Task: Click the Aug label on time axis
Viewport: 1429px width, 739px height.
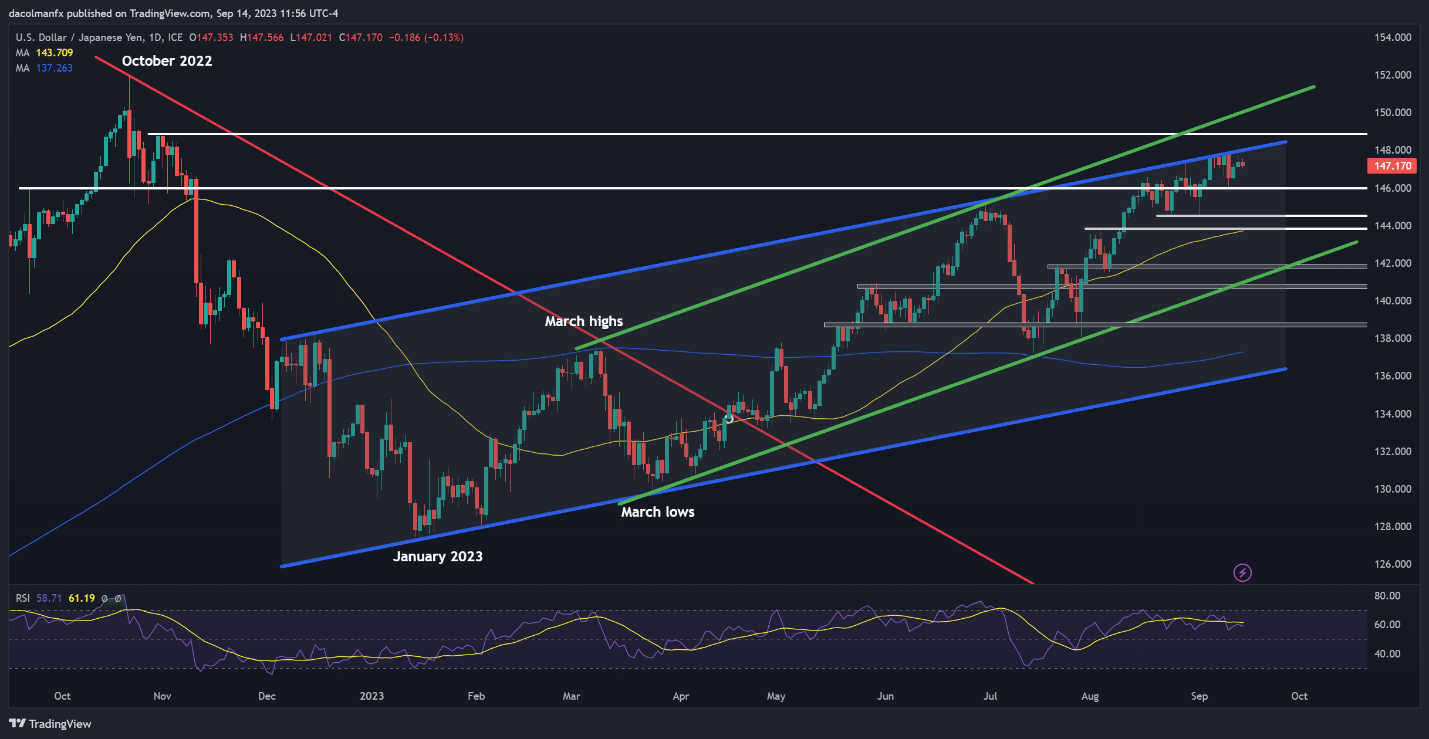Action: pos(1088,696)
